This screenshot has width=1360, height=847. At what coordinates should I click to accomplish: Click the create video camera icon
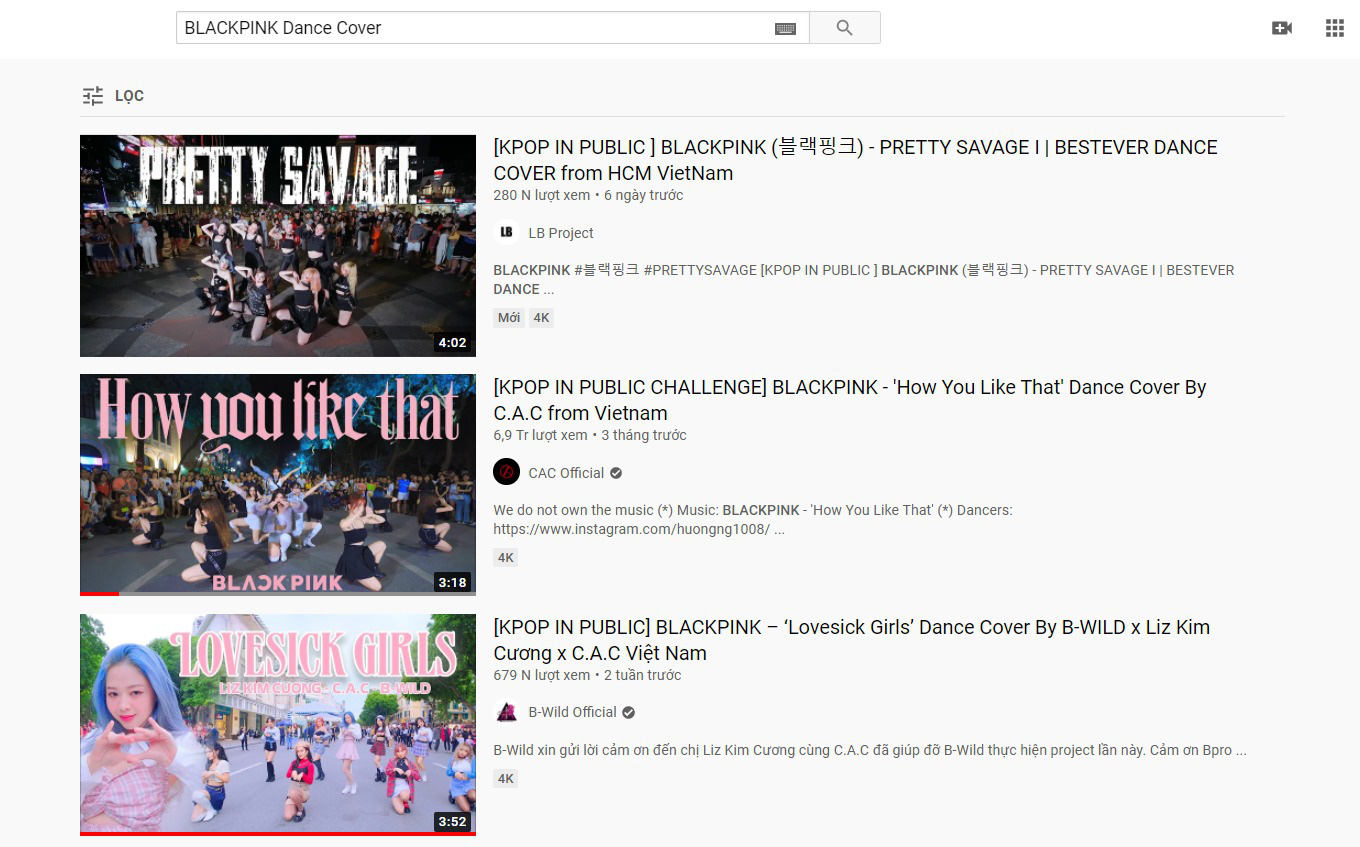pos(1282,28)
